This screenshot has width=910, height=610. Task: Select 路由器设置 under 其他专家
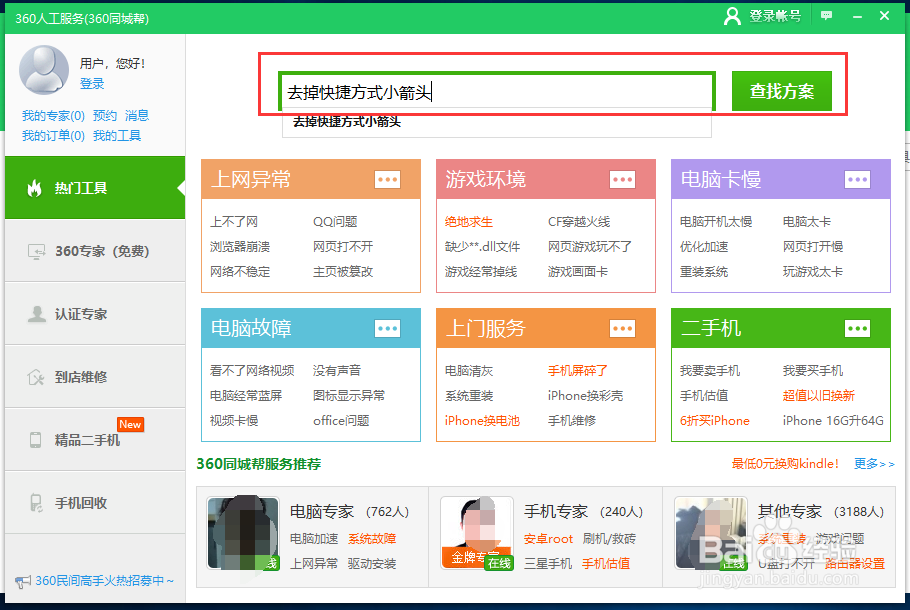[x=855, y=564]
